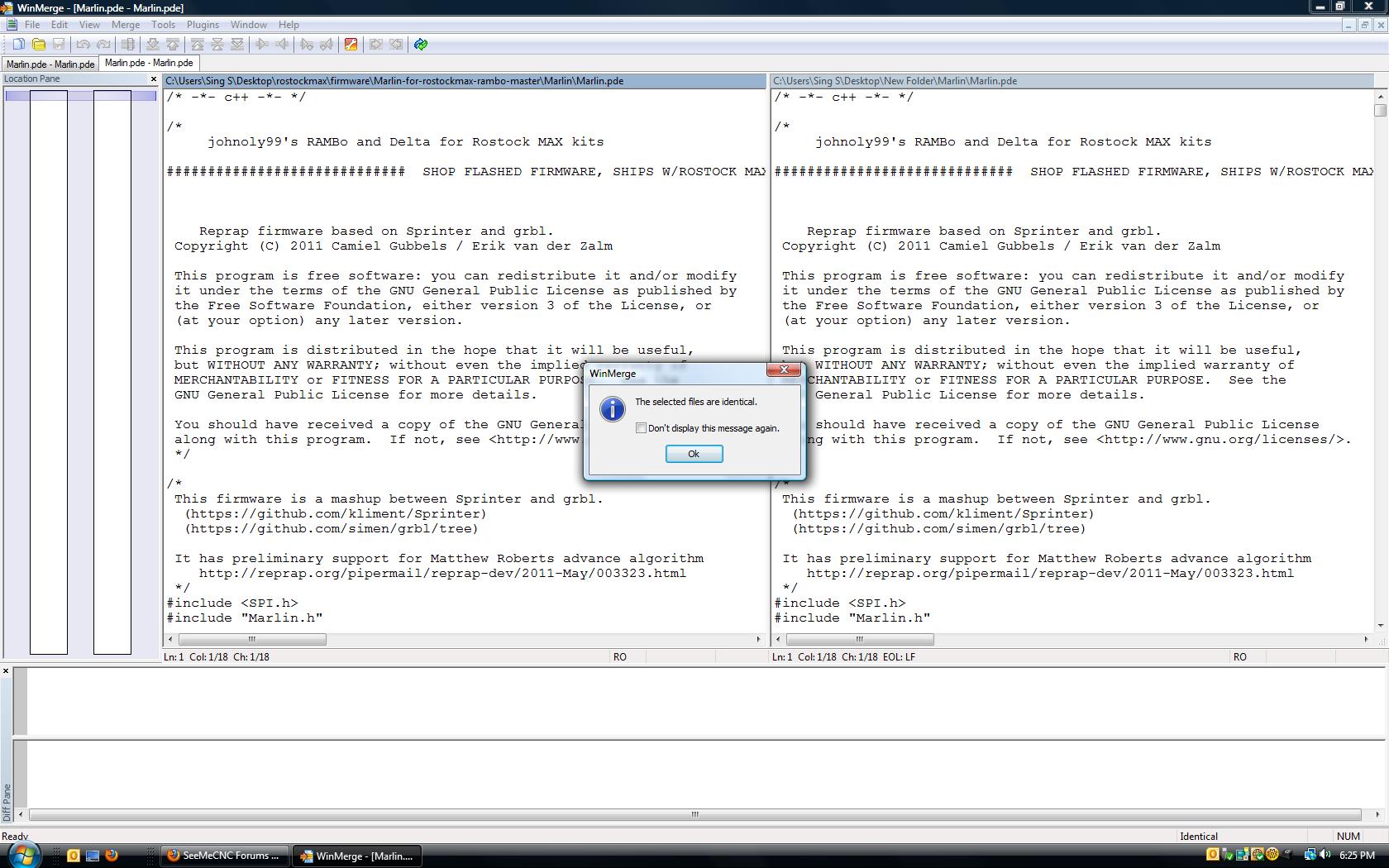Close the Location Pane
Viewport: 1389px width, 868px height.
click(x=154, y=79)
